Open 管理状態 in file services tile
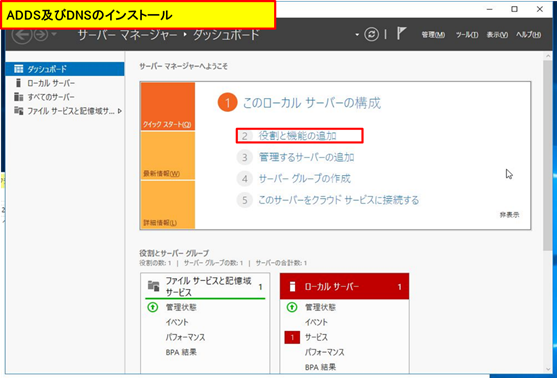 (x=181, y=307)
